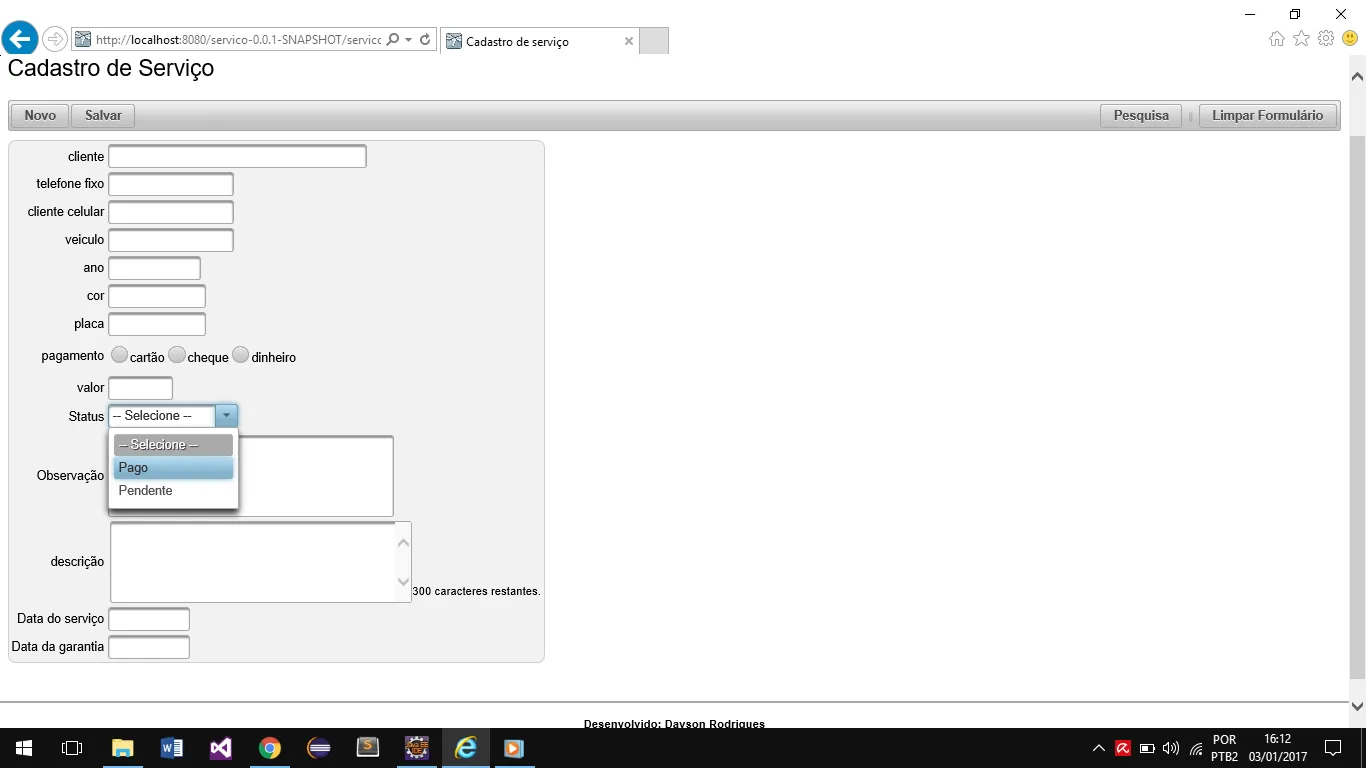Collapse the Status dropdown via its arrow
The width and height of the screenshot is (1366, 768).
pyautogui.click(x=227, y=416)
